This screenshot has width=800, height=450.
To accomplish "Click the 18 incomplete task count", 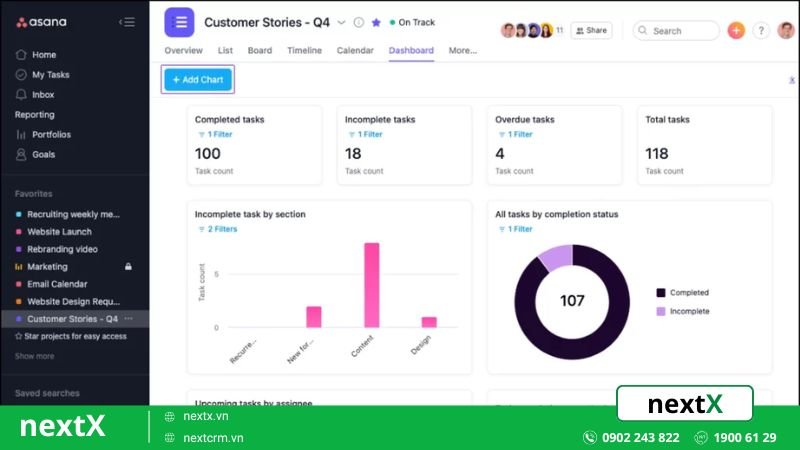I will tap(353, 154).
